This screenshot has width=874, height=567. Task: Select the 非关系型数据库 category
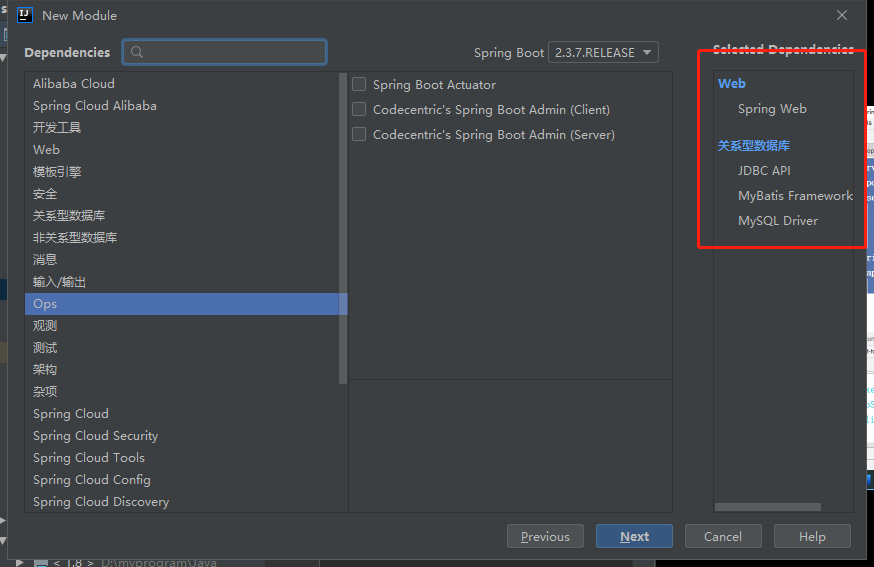click(x=182, y=238)
